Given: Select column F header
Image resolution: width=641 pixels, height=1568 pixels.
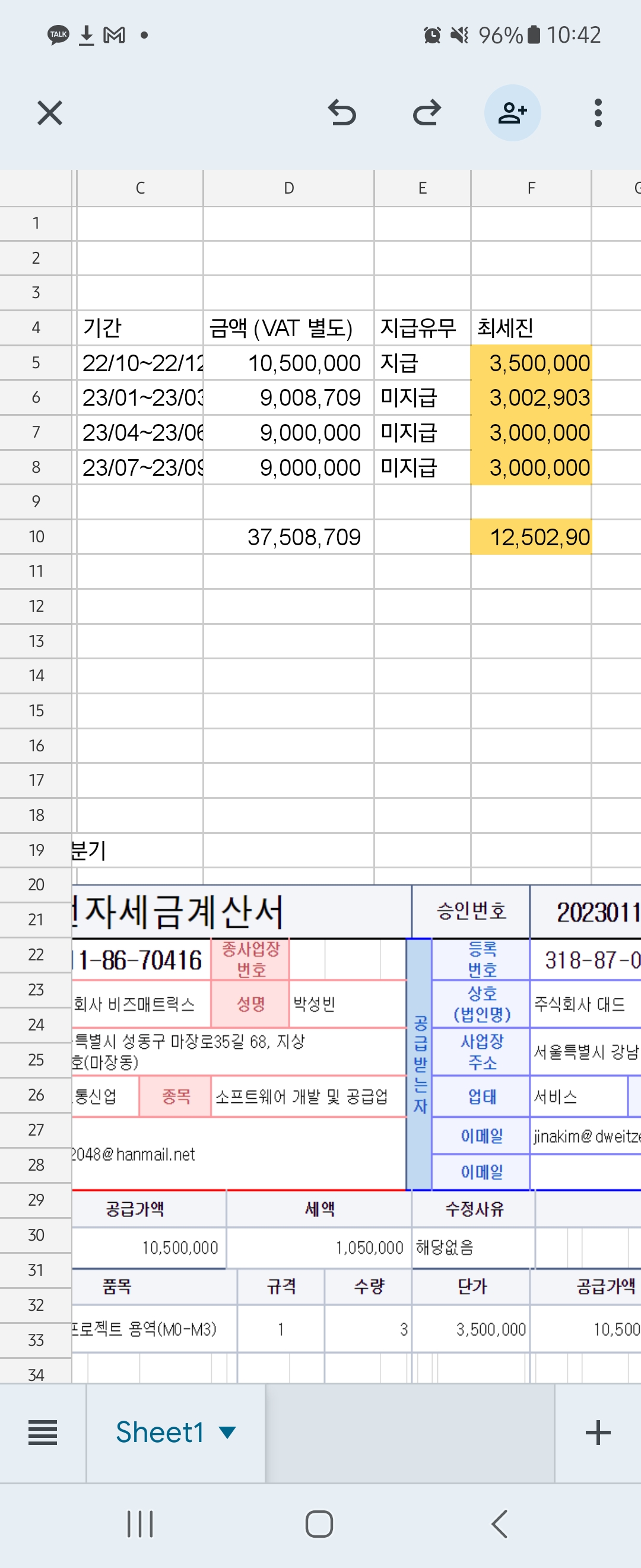Looking at the screenshot, I should click(531, 188).
